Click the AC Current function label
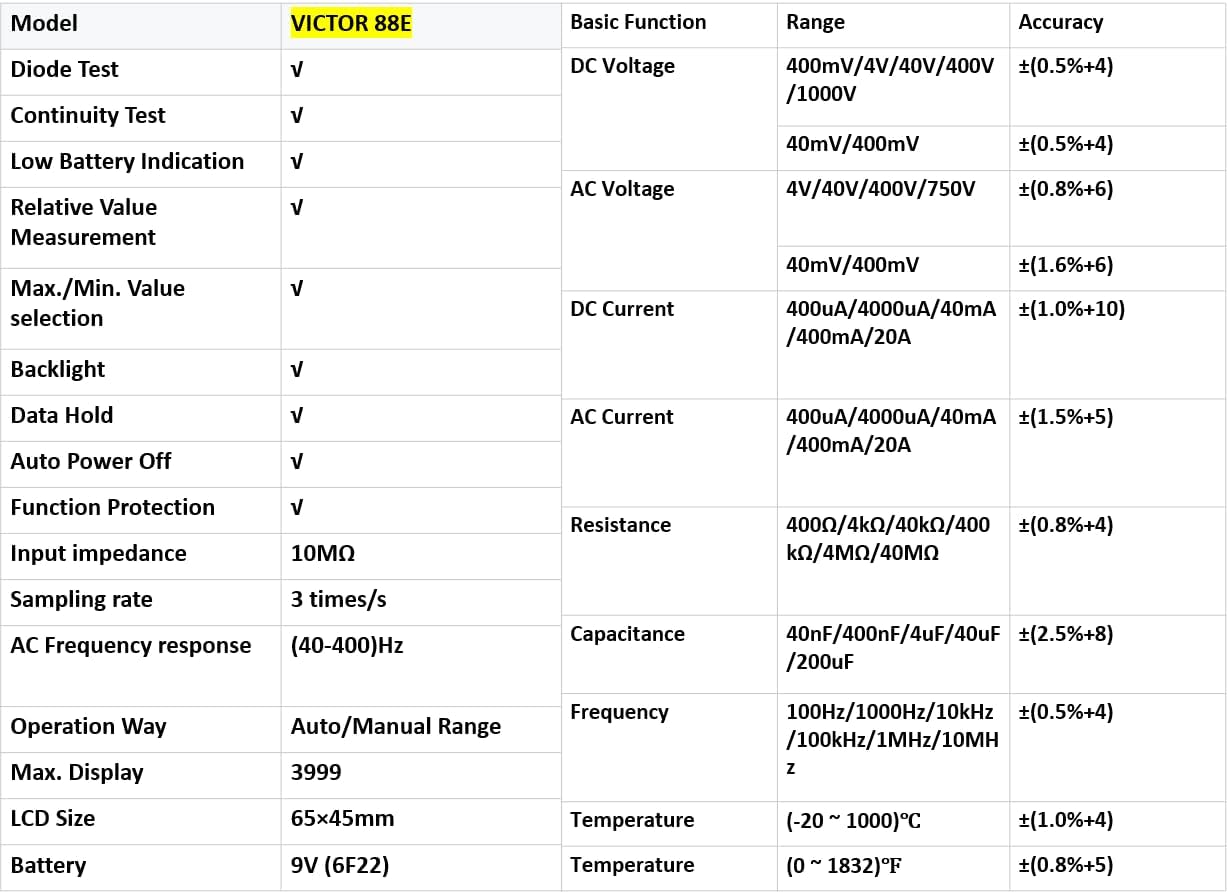 [x=622, y=418]
